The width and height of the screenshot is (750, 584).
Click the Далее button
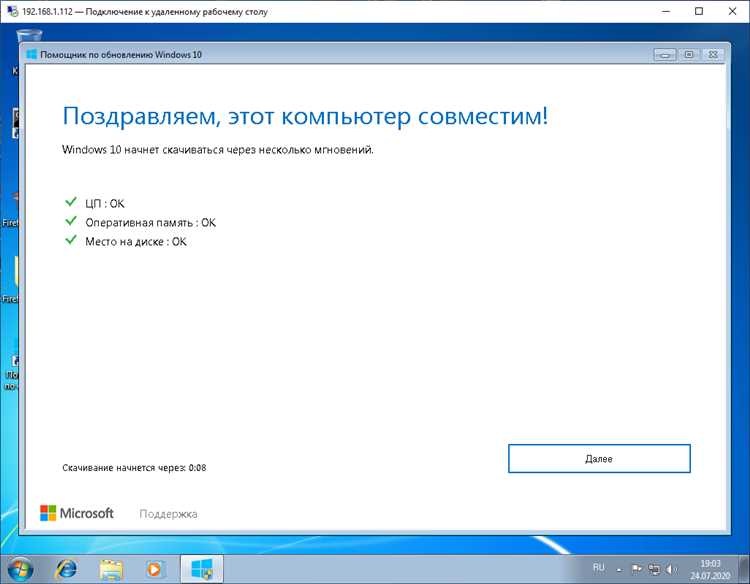pos(598,458)
